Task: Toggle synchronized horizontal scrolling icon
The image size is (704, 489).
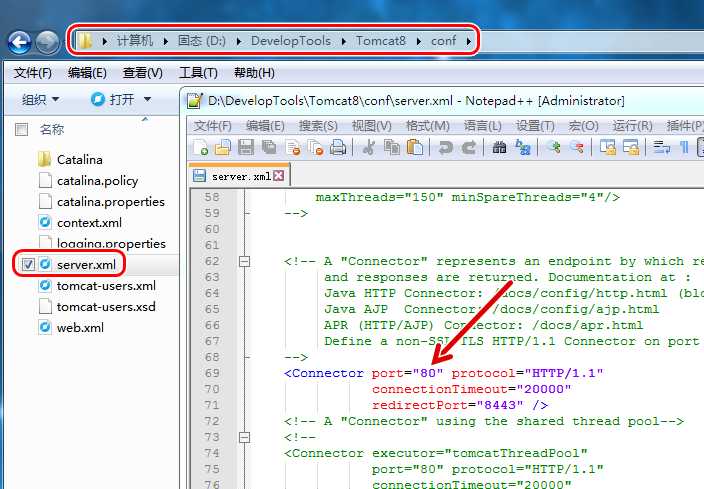Action: pyautogui.click(x=631, y=147)
